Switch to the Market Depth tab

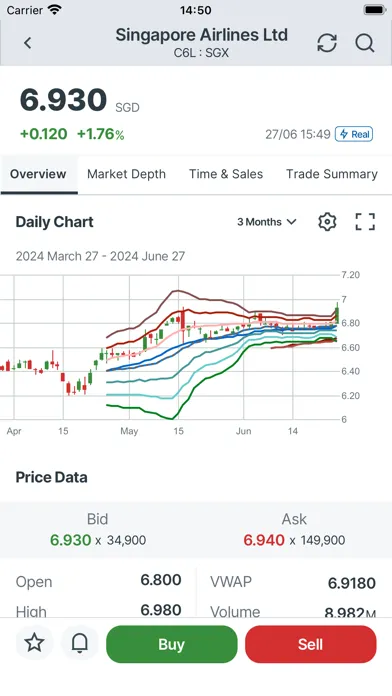tap(127, 174)
